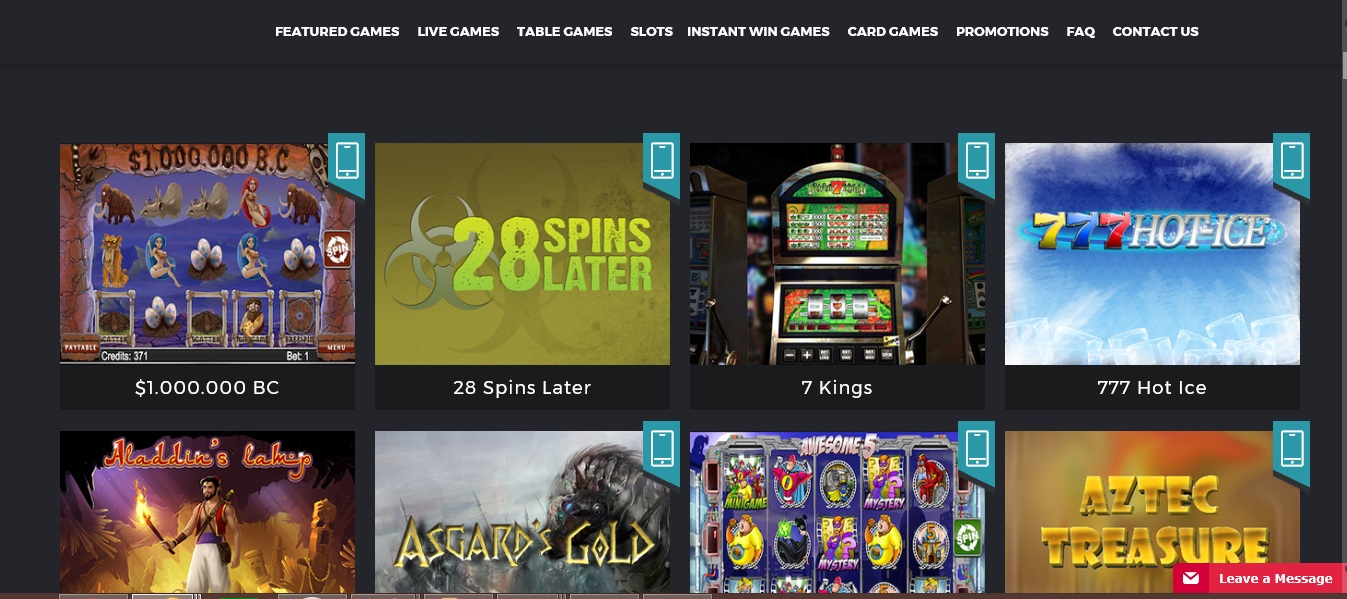This screenshot has width=1347, height=599.
Task: Open the Live Games section
Action: pyautogui.click(x=458, y=32)
